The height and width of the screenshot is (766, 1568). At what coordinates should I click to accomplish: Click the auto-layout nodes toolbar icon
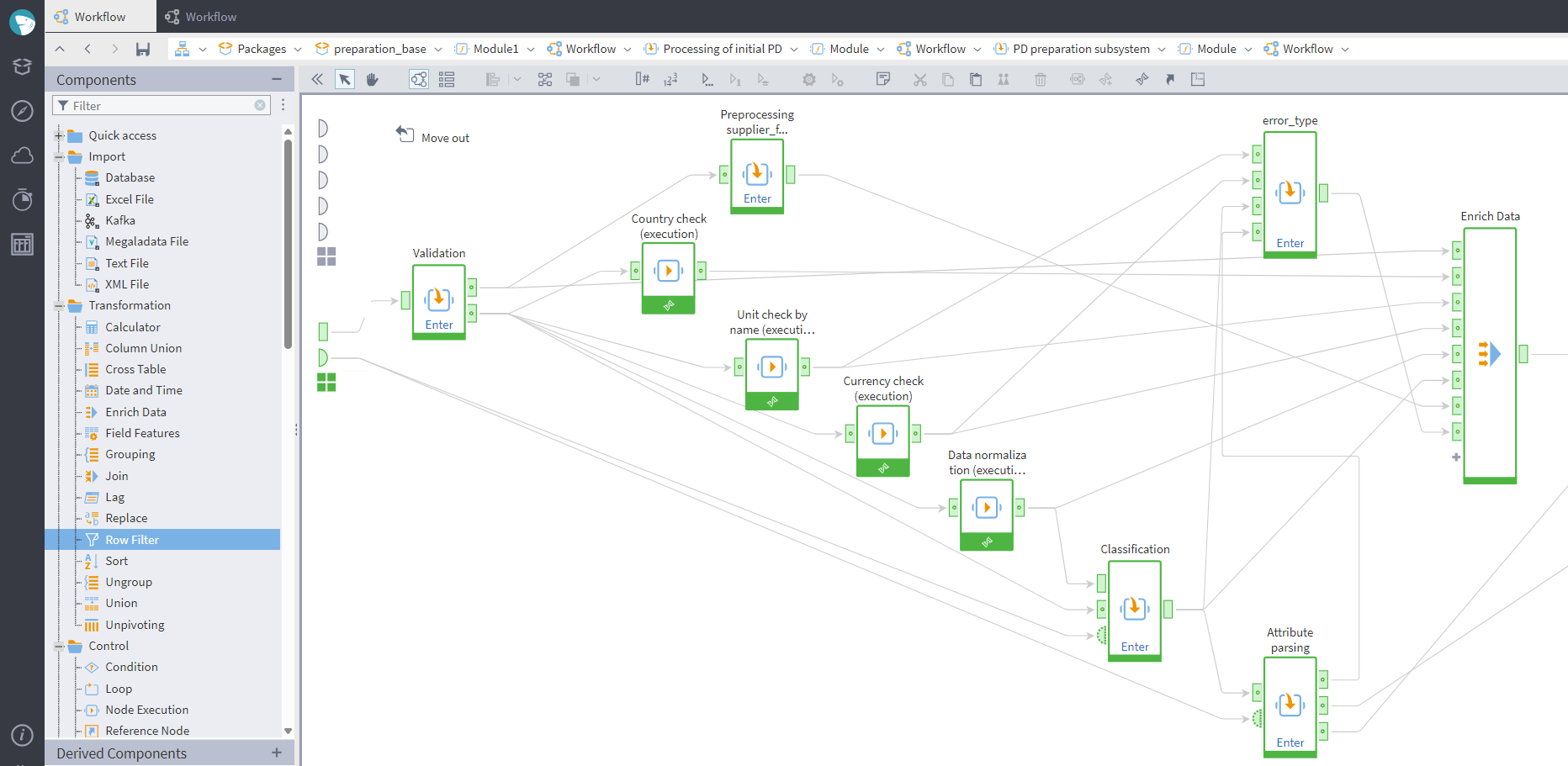pos(545,79)
